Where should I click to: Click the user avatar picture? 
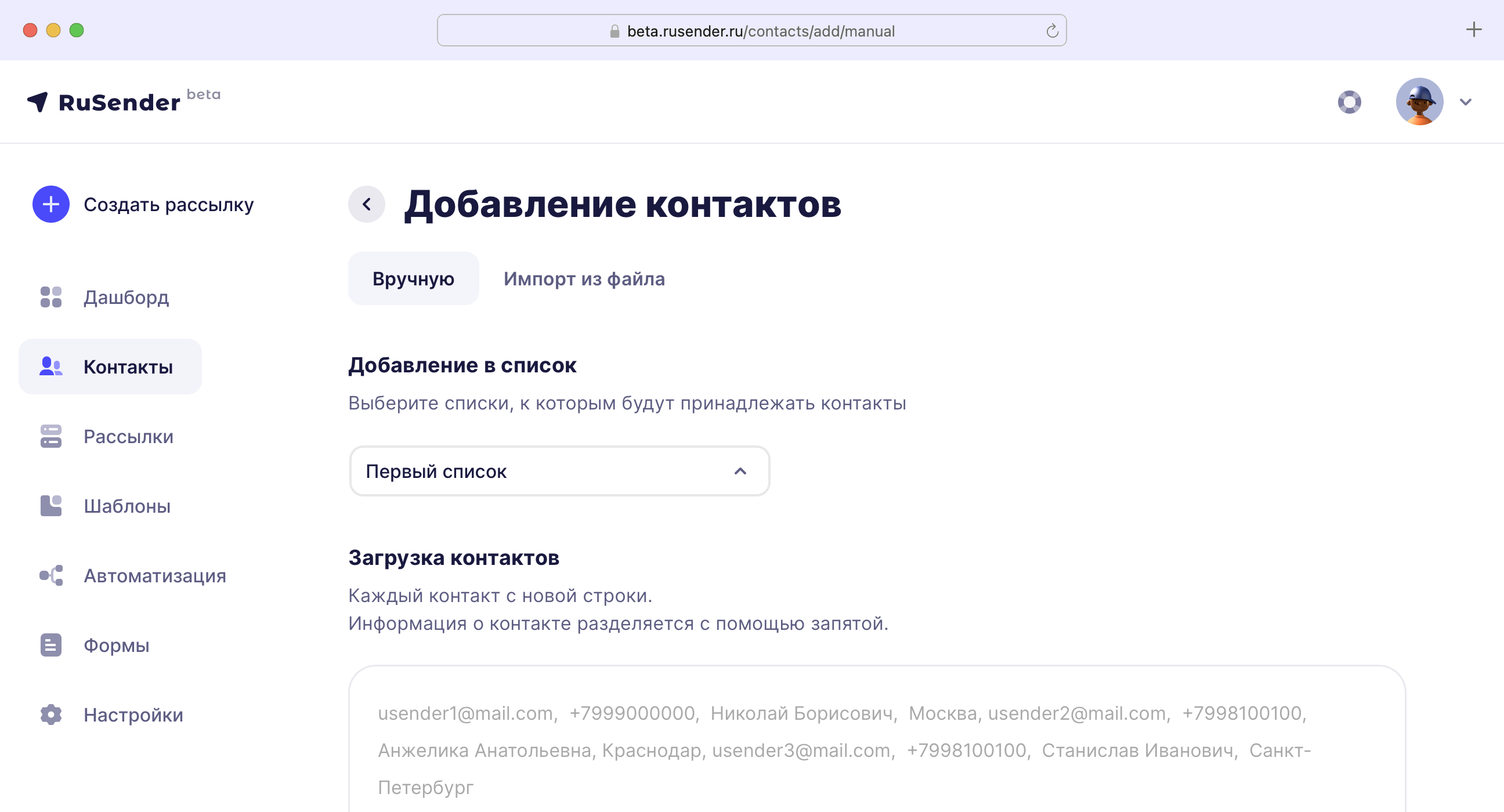click(x=1419, y=102)
